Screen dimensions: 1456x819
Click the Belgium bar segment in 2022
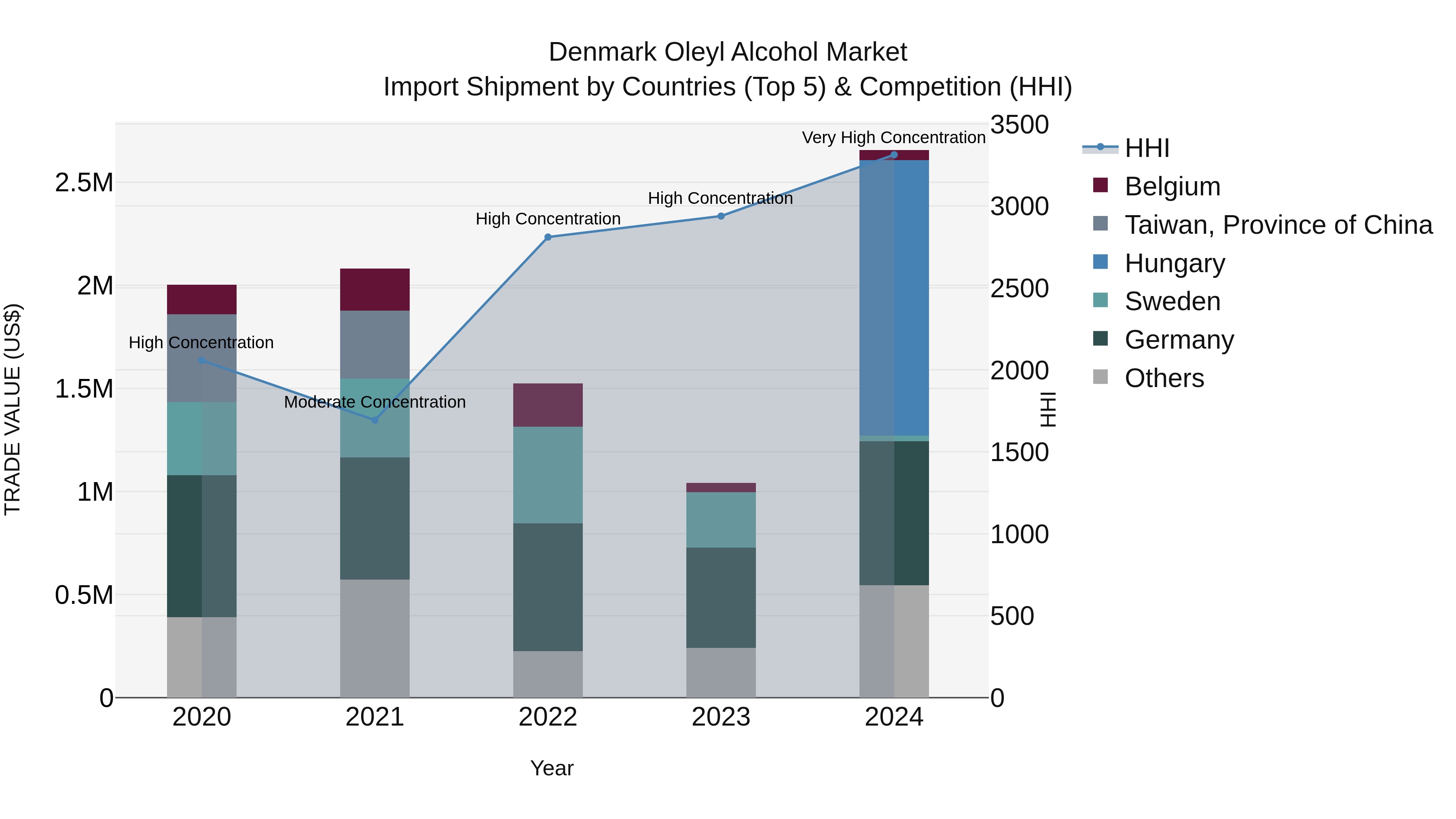(x=548, y=405)
